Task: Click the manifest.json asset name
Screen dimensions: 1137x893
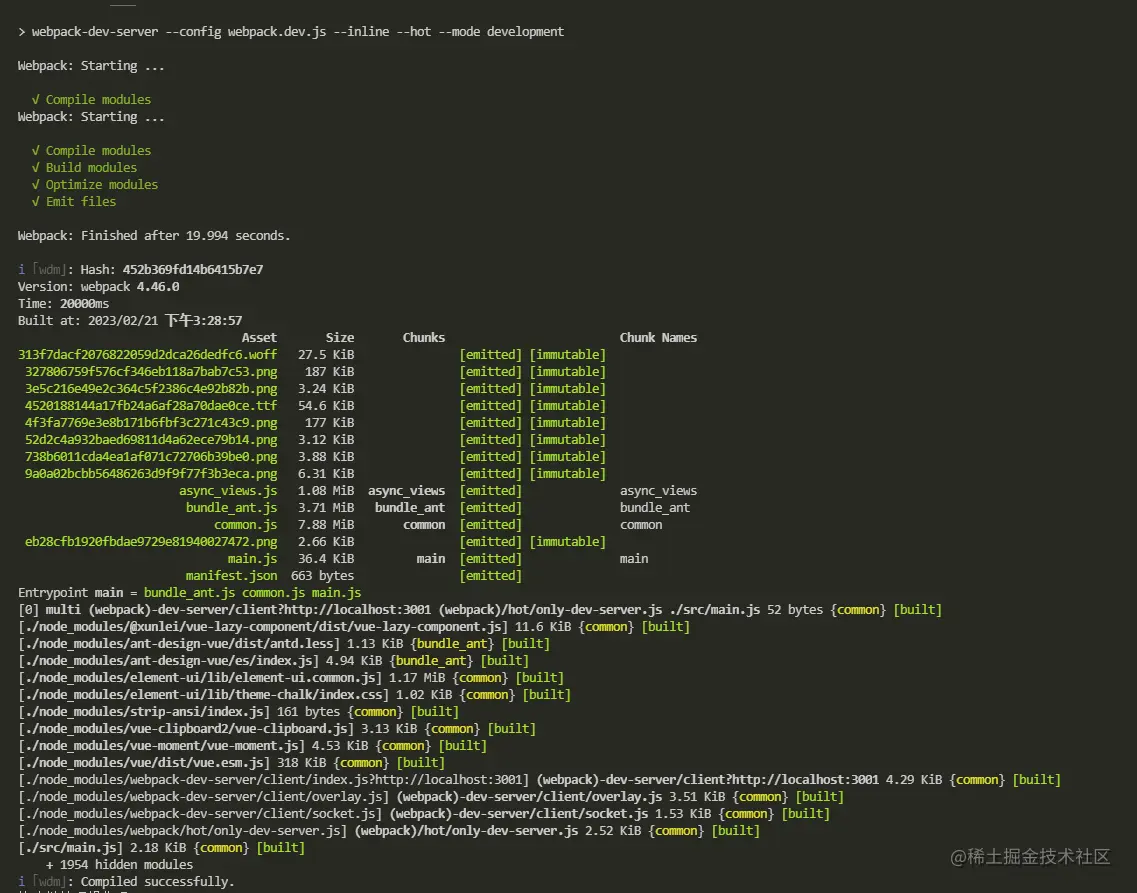Action: [231, 576]
